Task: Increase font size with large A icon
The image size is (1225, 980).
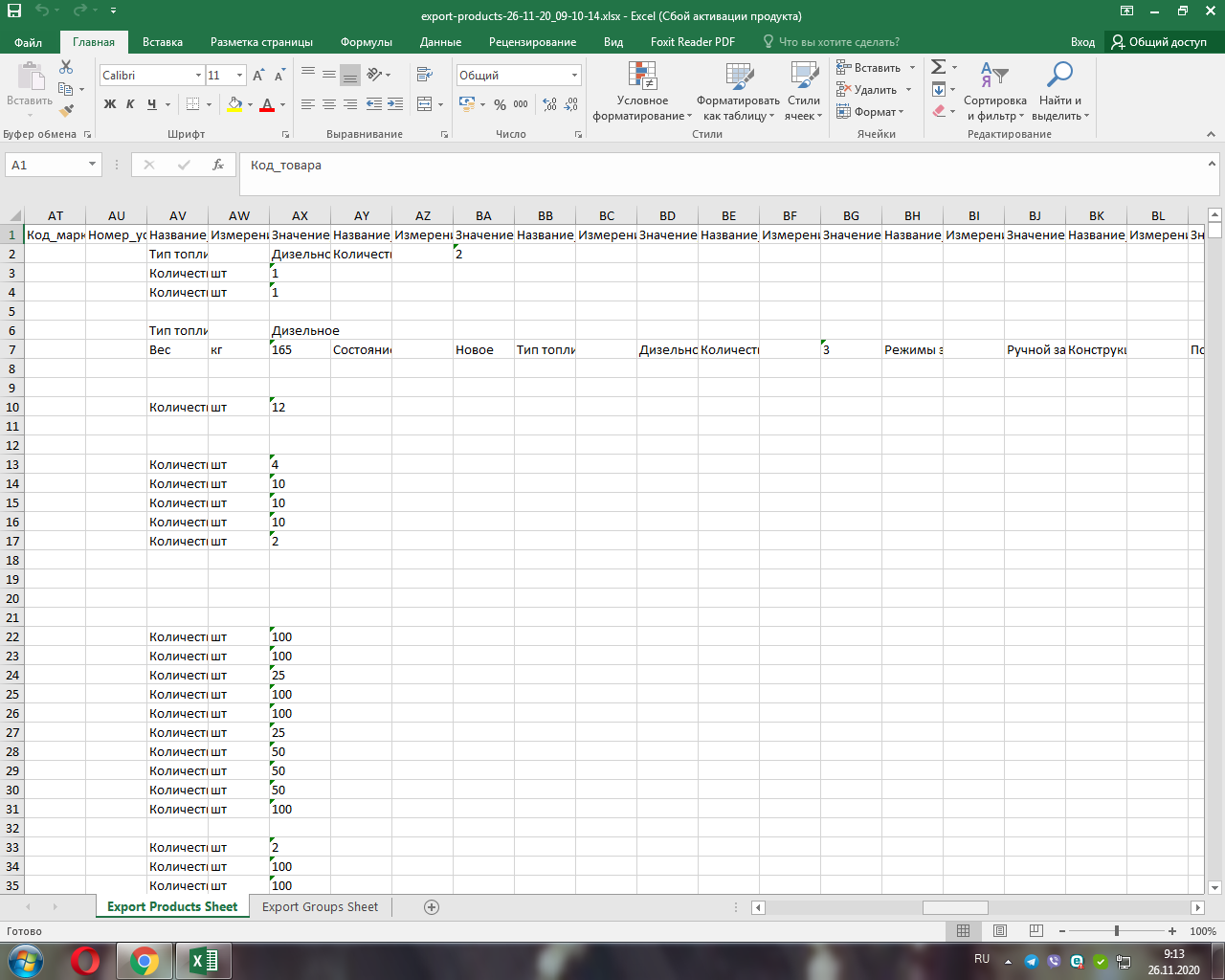Action: click(258, 76)
